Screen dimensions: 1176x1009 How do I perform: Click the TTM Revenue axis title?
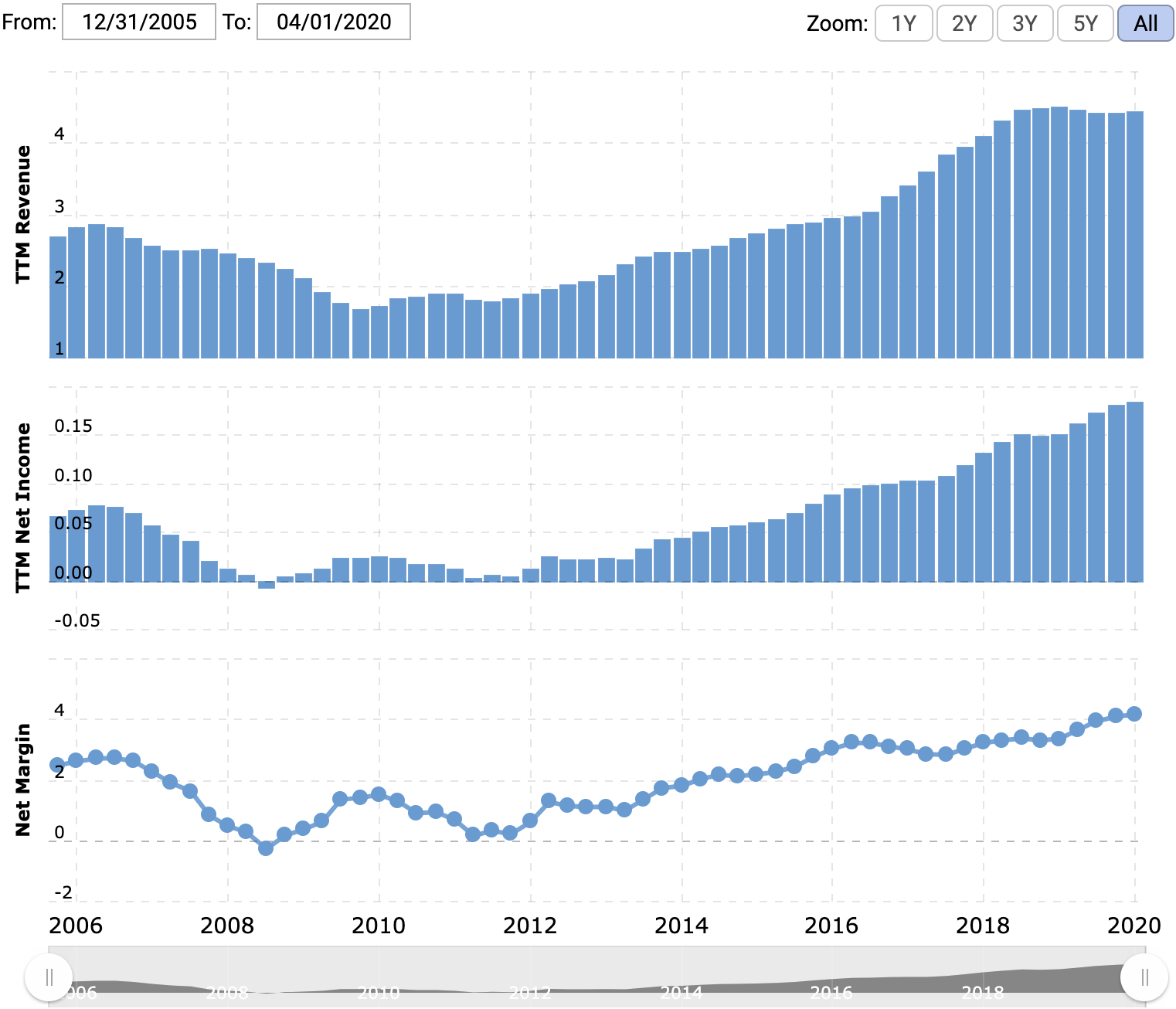(x=23, y=214)
